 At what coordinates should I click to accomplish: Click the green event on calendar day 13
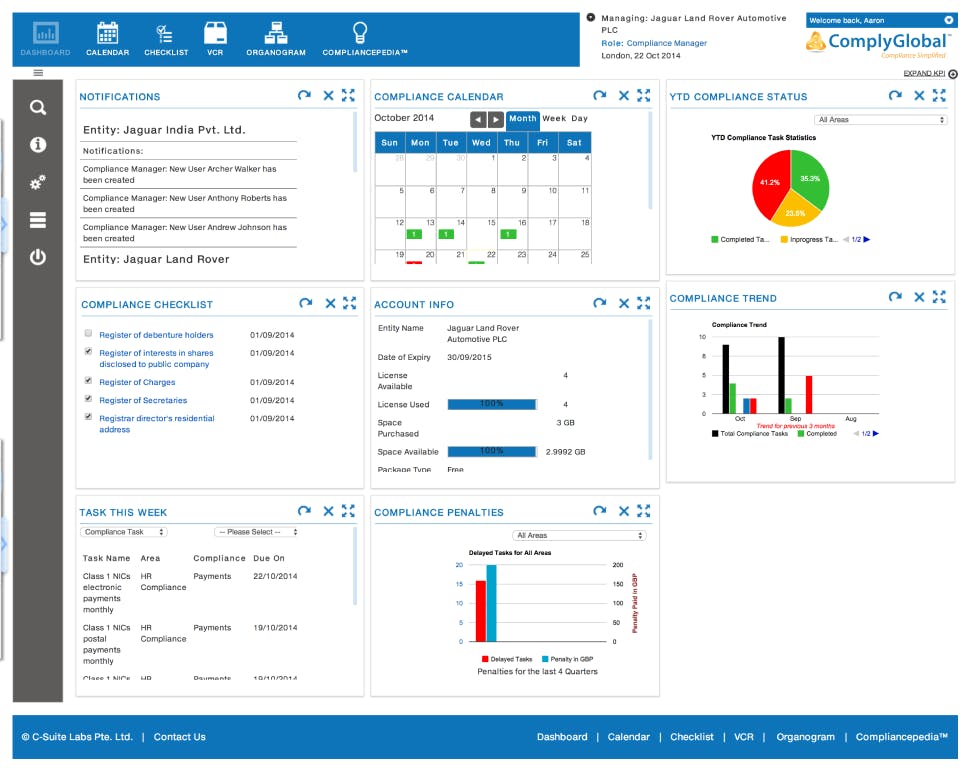pyautogui.click(x=414, y=234)
